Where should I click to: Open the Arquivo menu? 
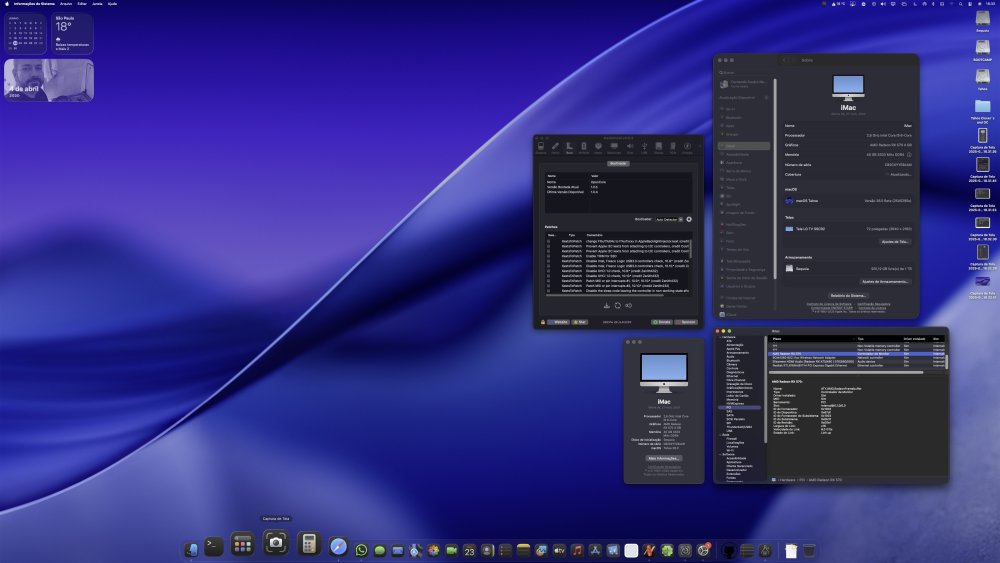tap(66, 4)
